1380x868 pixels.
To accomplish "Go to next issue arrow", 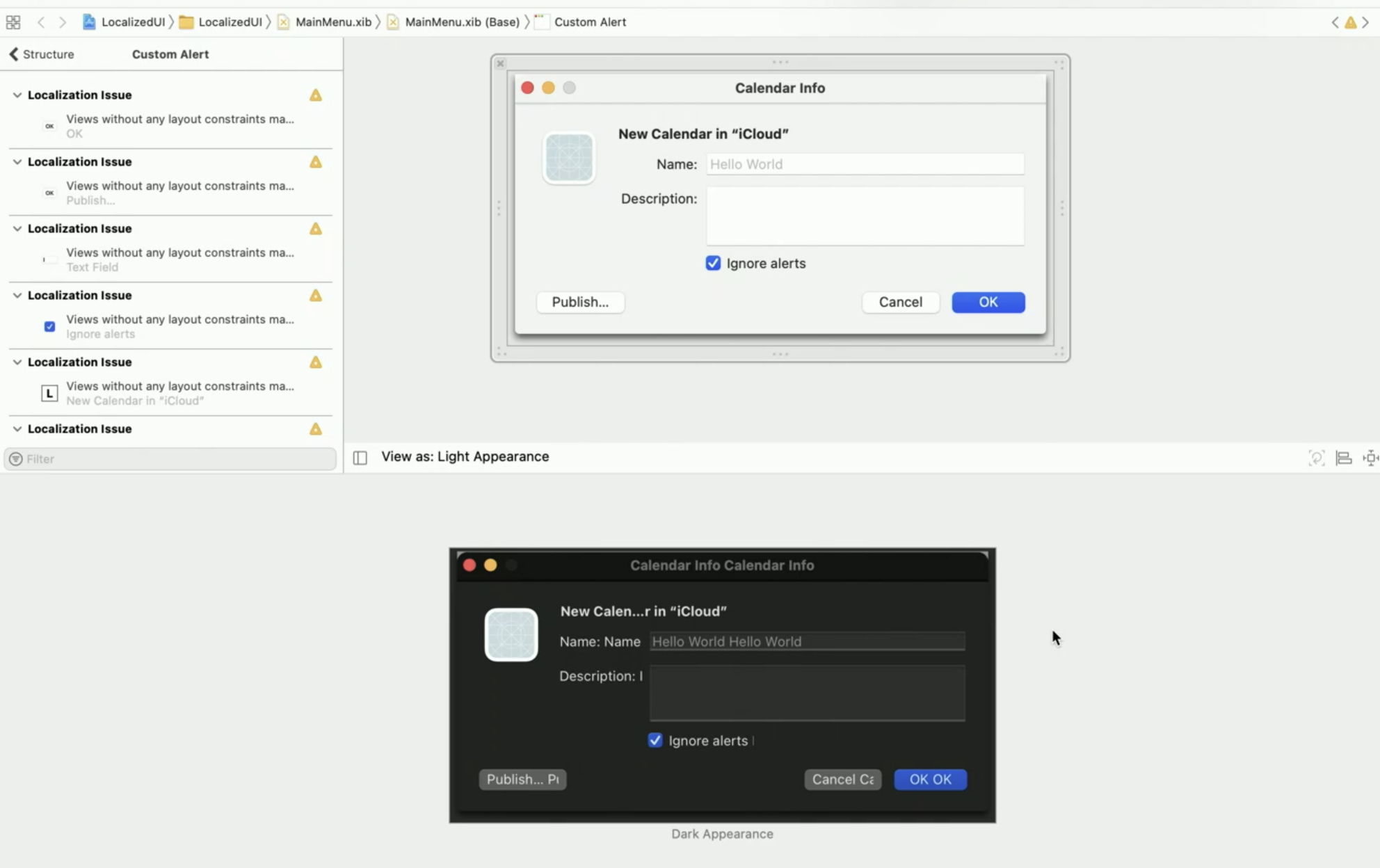I will (x=1365, y=22).
